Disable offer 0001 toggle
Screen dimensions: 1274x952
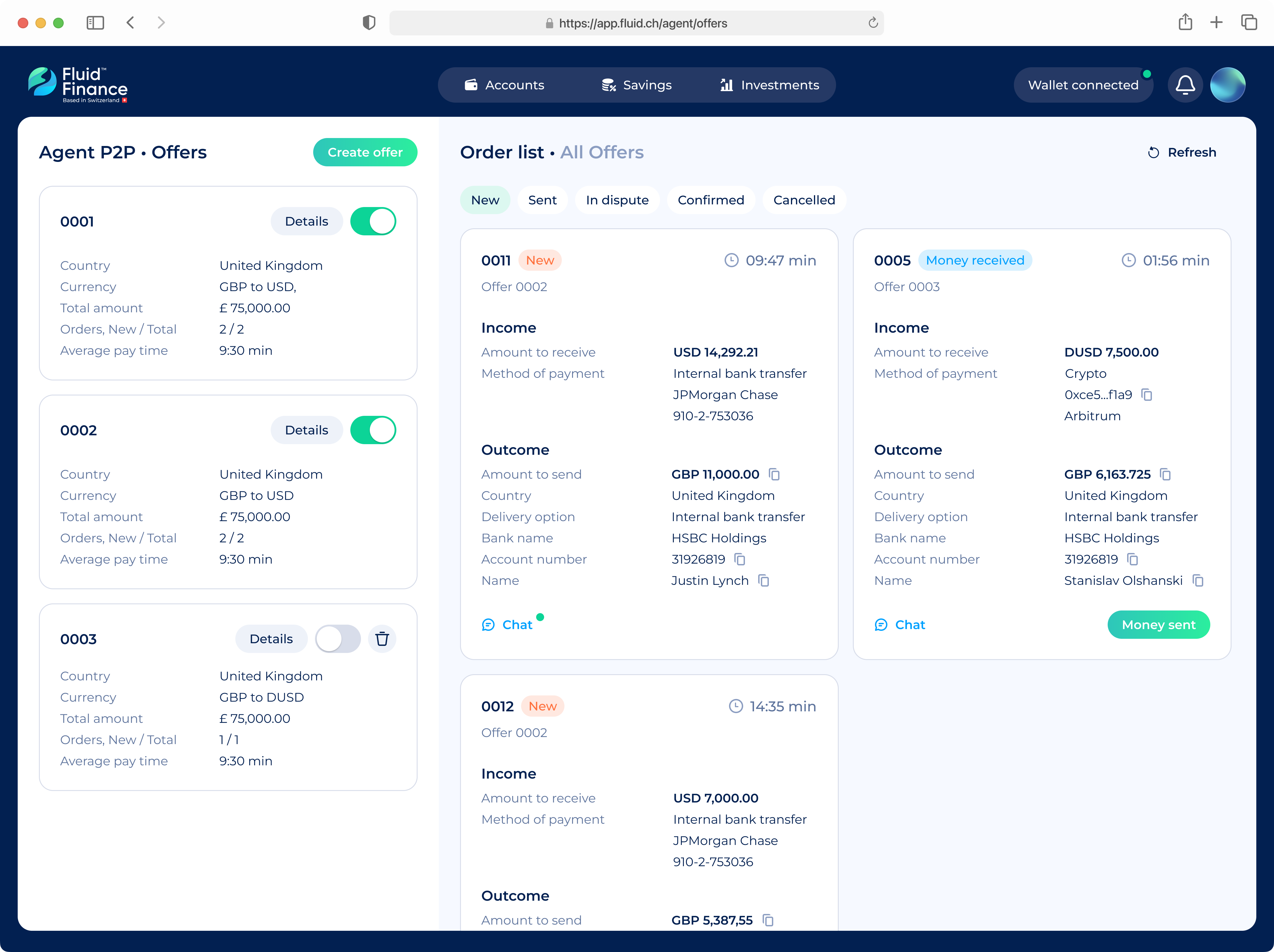coord(373,221)
